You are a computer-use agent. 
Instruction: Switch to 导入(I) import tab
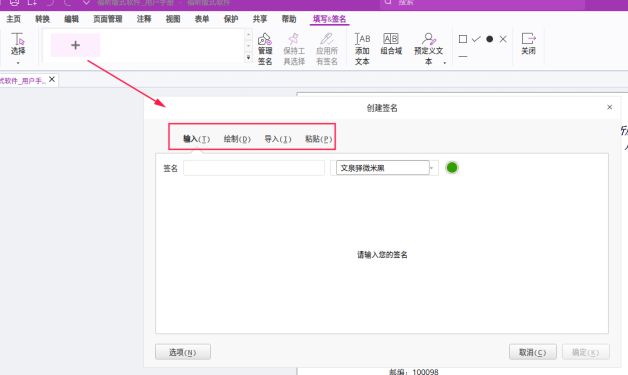pyautogui.click(x=278, y=139)
